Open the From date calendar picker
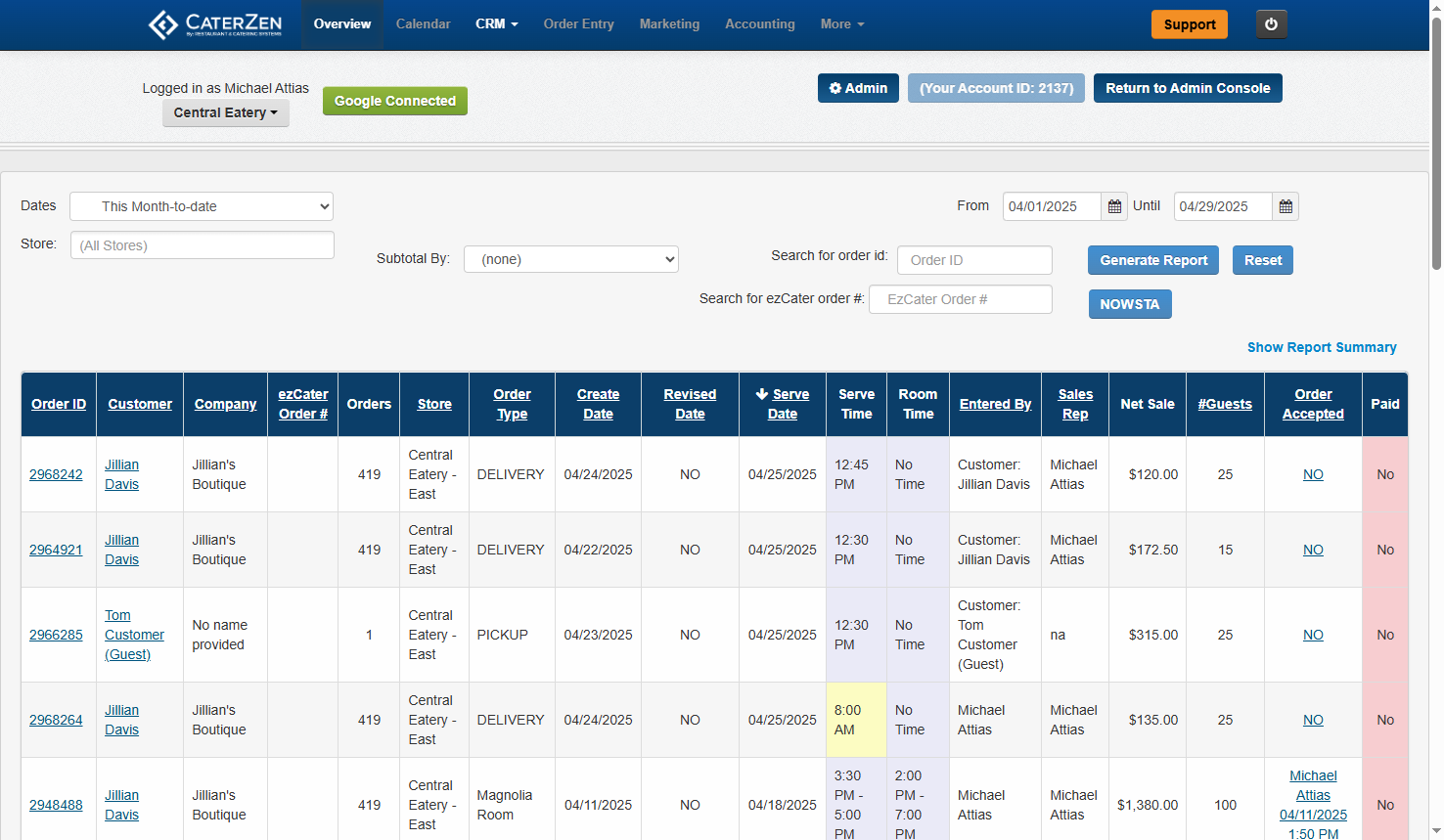Image resolution: width=1444 pixels, height=840 pixels. 1114,206
